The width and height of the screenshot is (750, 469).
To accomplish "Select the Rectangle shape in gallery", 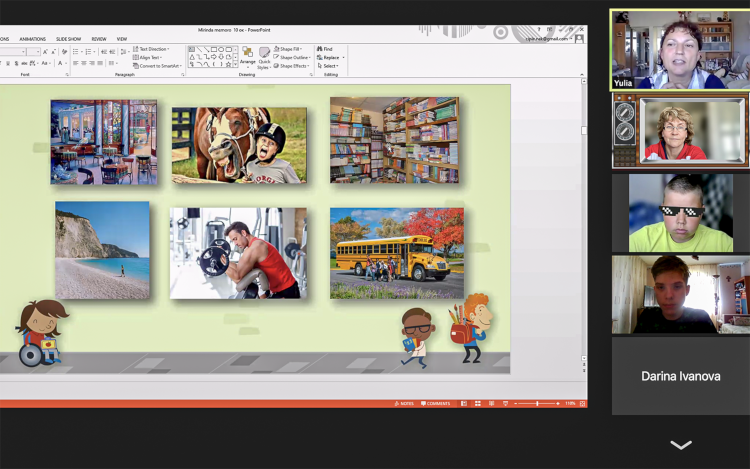I will coord(214,49).
